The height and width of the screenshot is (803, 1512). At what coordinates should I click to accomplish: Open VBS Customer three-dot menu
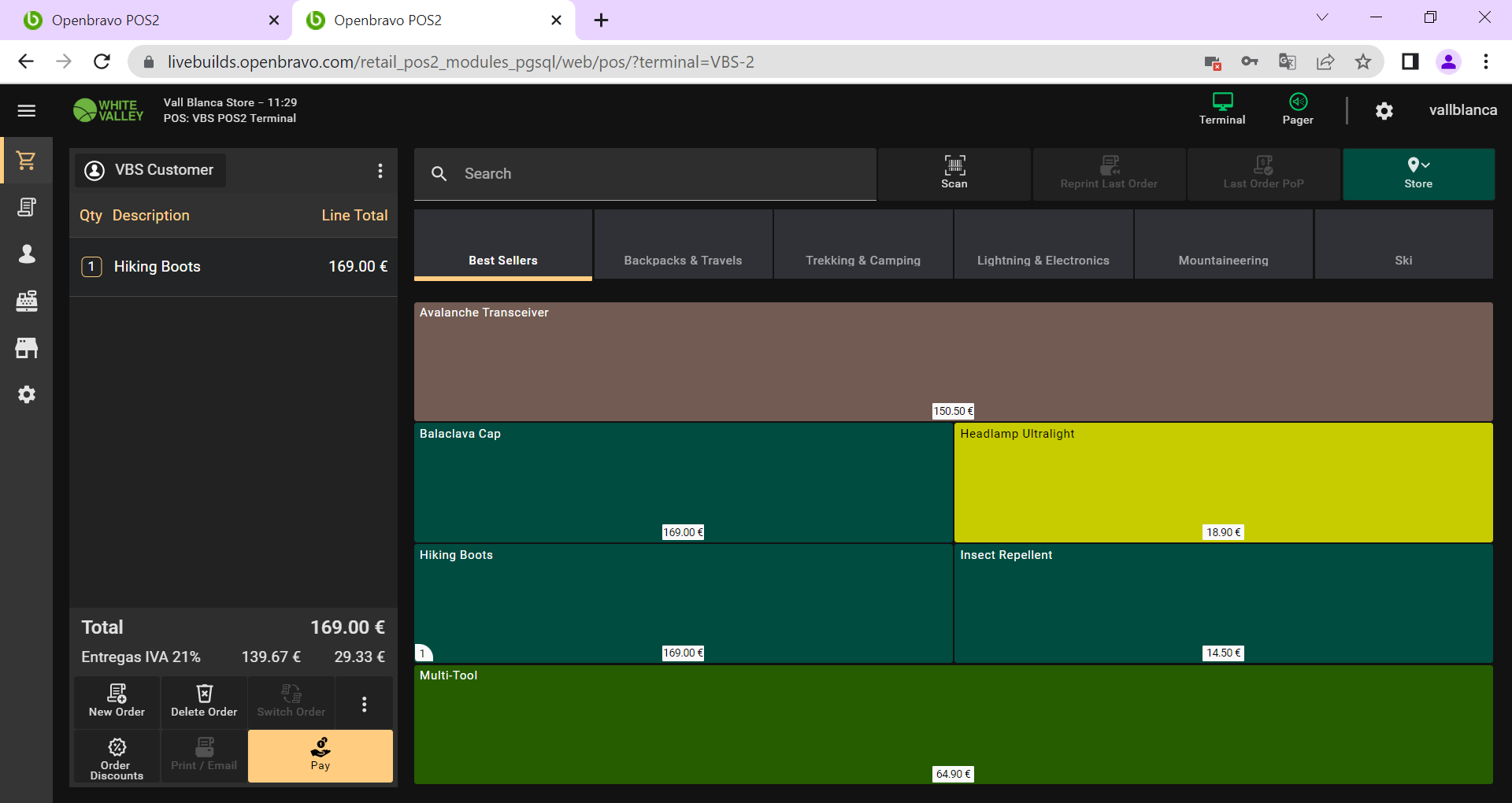380,171
